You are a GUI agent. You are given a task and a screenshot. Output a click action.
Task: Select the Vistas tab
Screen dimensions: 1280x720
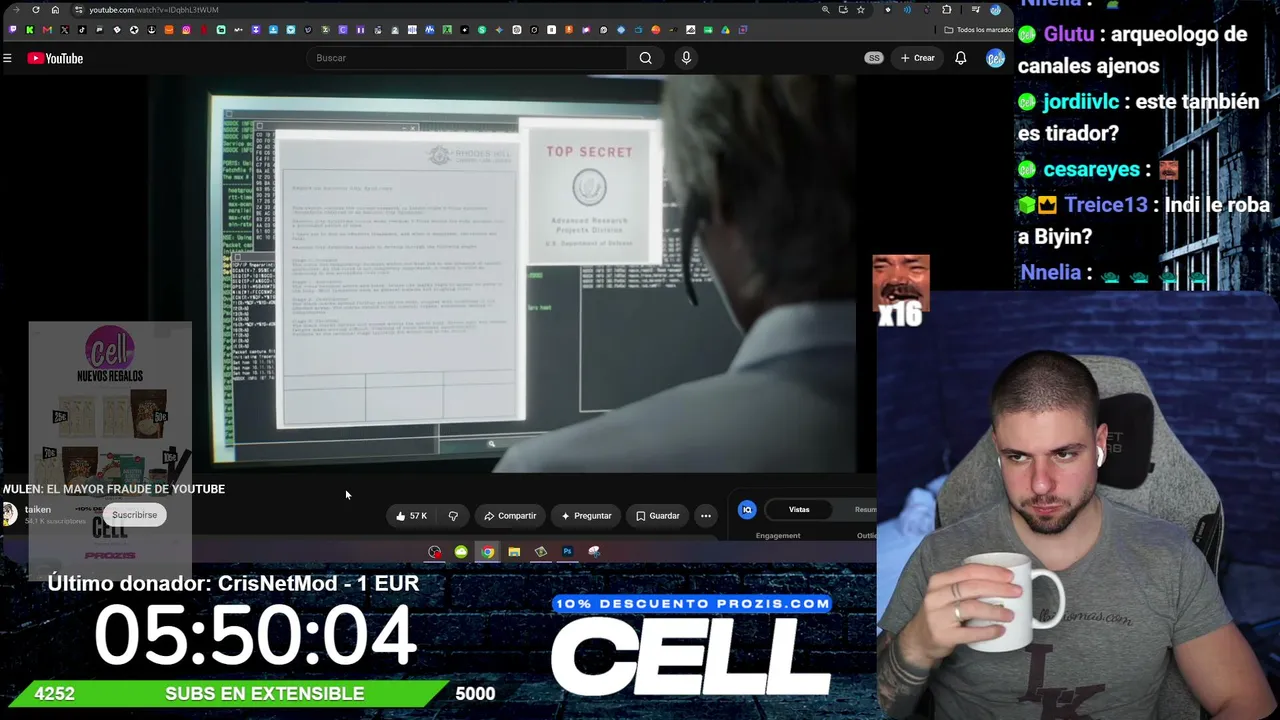point(799,509)
